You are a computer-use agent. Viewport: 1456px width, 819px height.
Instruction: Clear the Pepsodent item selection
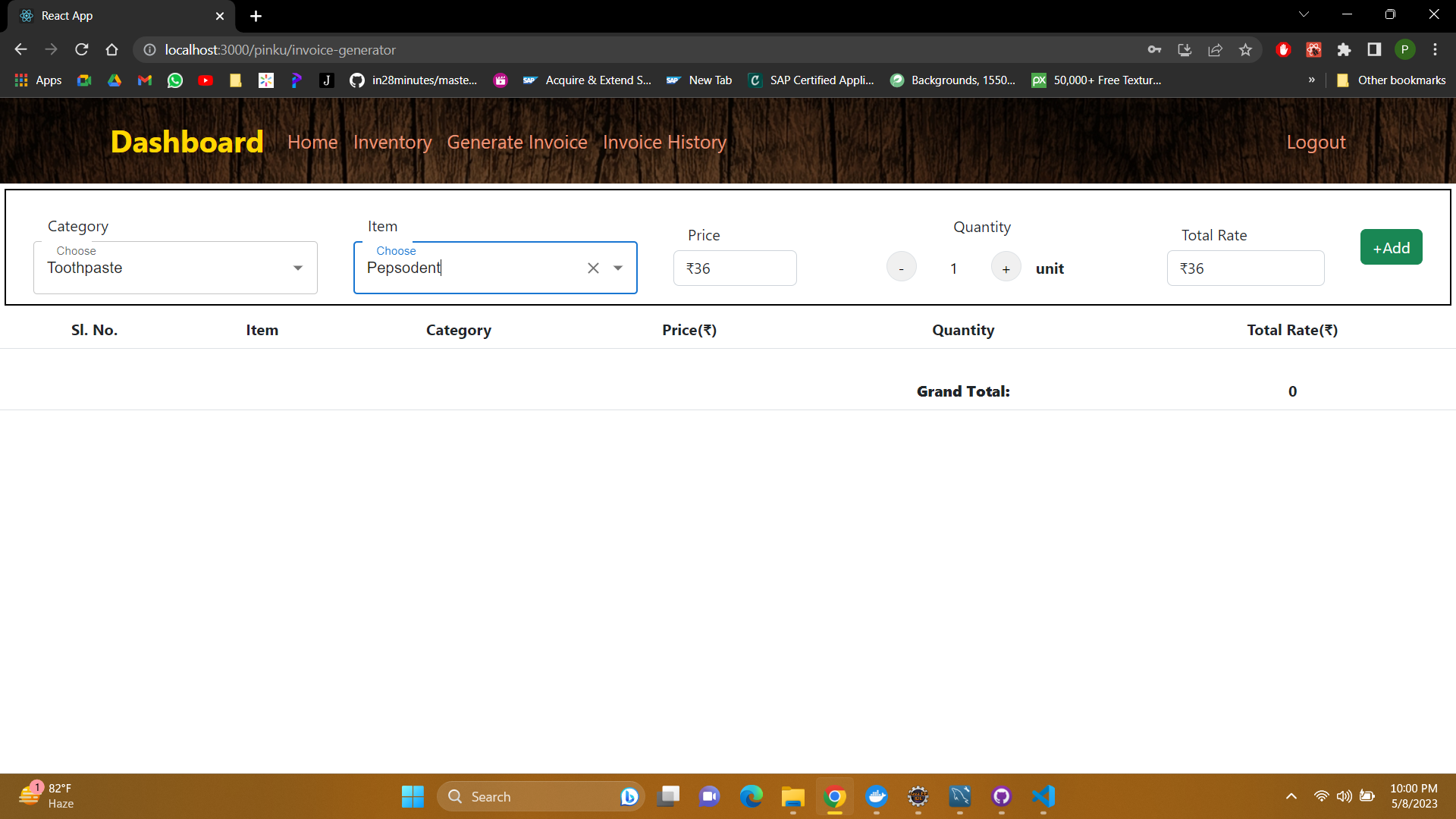pyautogui.click(x=594, y=267)
